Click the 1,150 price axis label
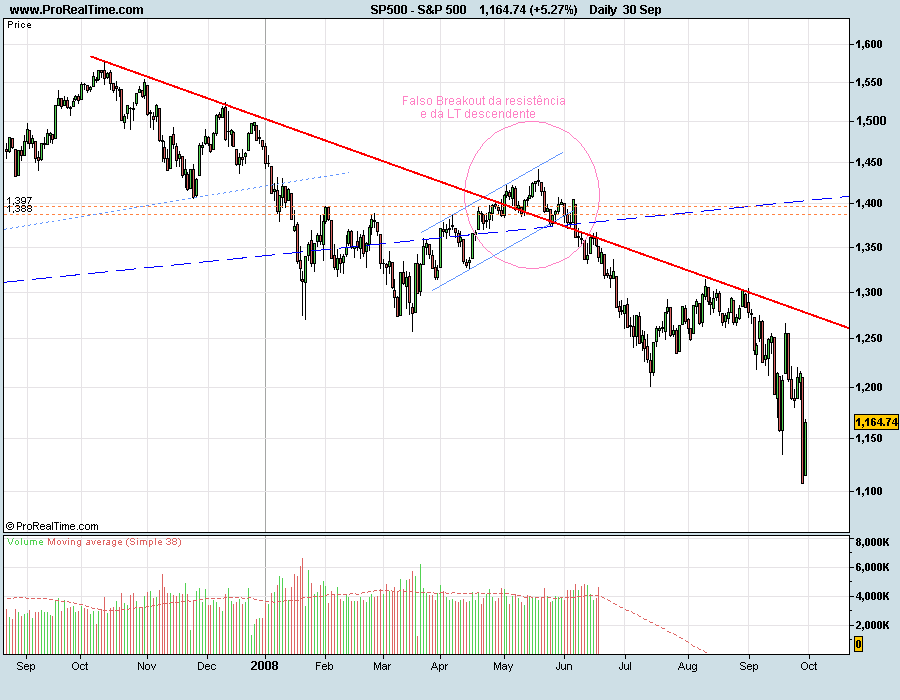Viewport: 900px width, 700px height. 868,438
